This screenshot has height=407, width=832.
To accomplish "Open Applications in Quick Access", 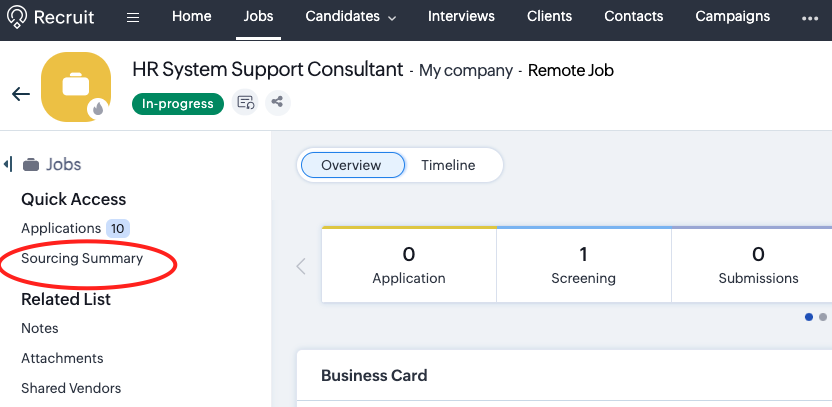I will click(x=61, y=229).
